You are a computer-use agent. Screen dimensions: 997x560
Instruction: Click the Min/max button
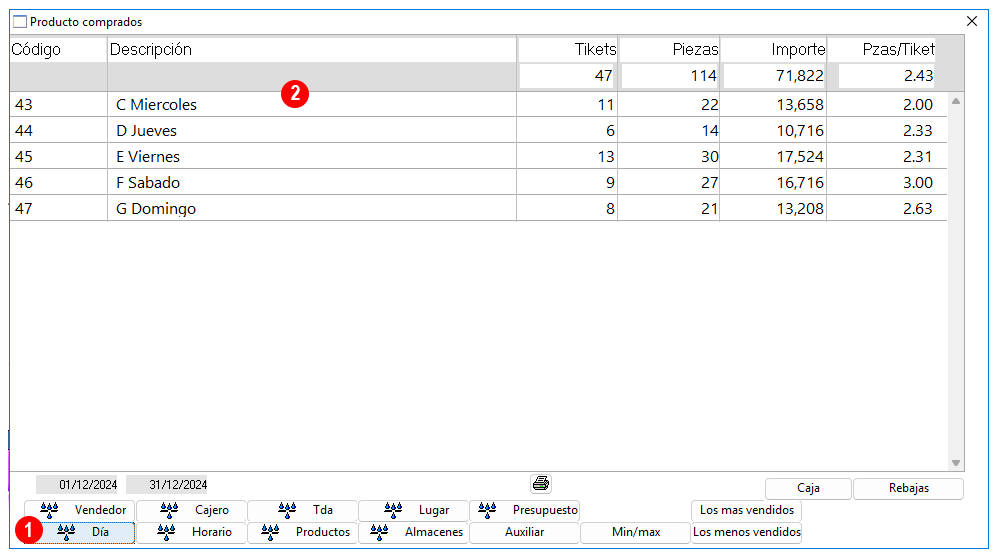(636, 532)
